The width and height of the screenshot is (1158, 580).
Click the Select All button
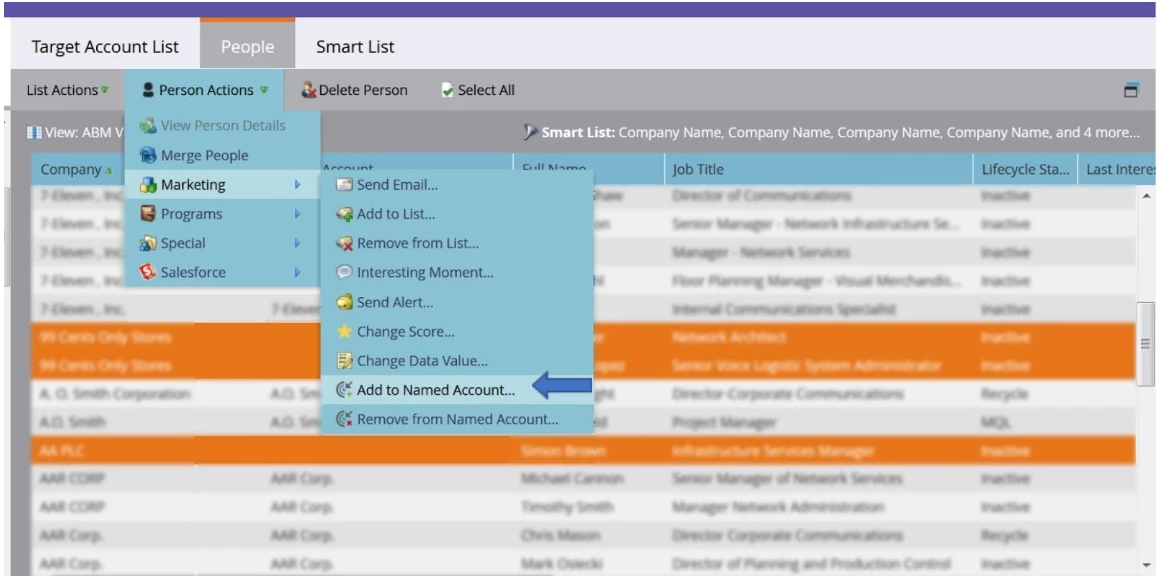pos(478,90)
